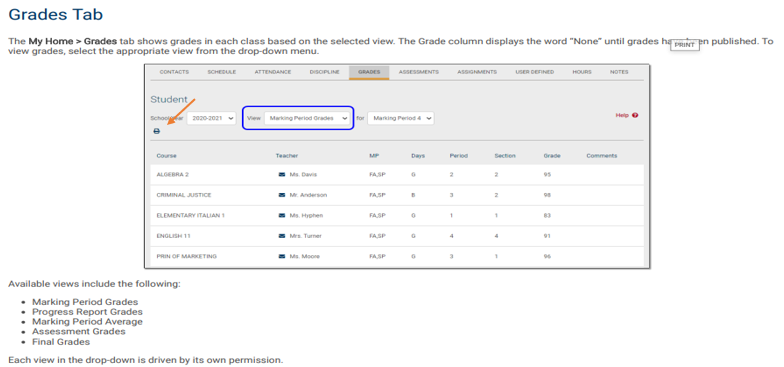Image resolution: width=784 pixels, height=367 pixels.
Task: Email Mr. Anderson via envelope icon
Action: 282,195
